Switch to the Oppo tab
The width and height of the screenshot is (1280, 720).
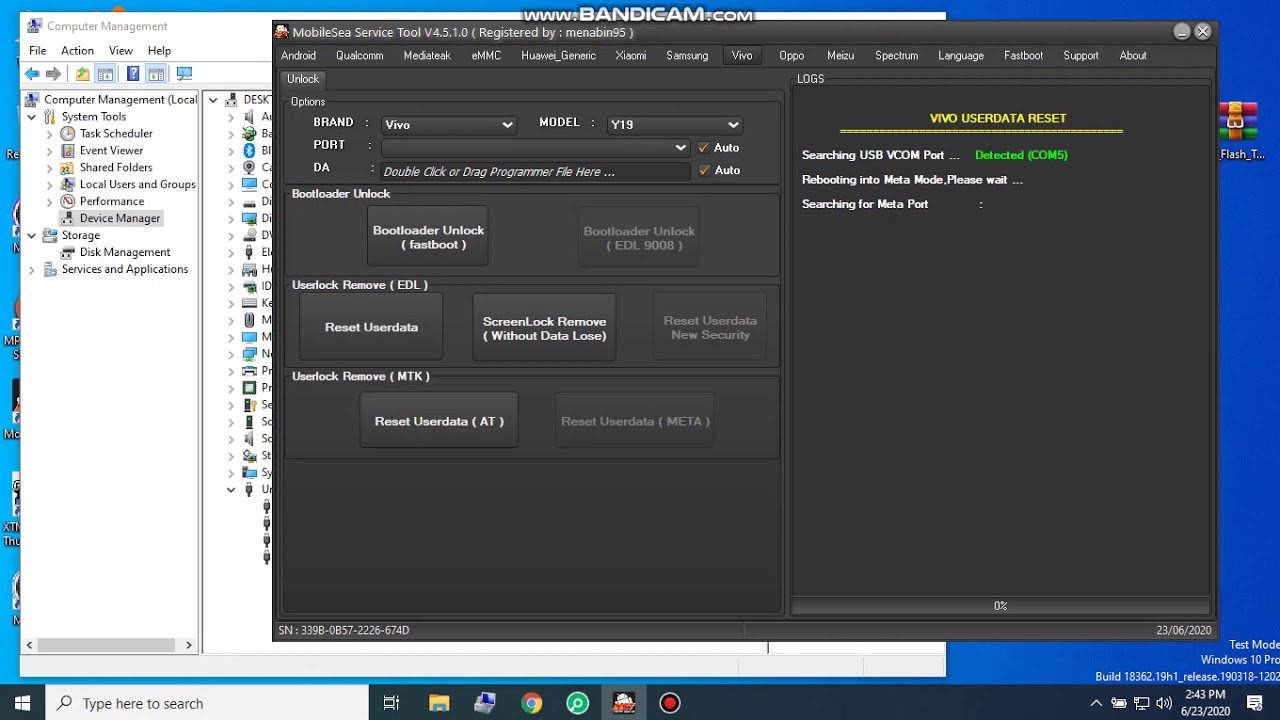tap(791, 56)
